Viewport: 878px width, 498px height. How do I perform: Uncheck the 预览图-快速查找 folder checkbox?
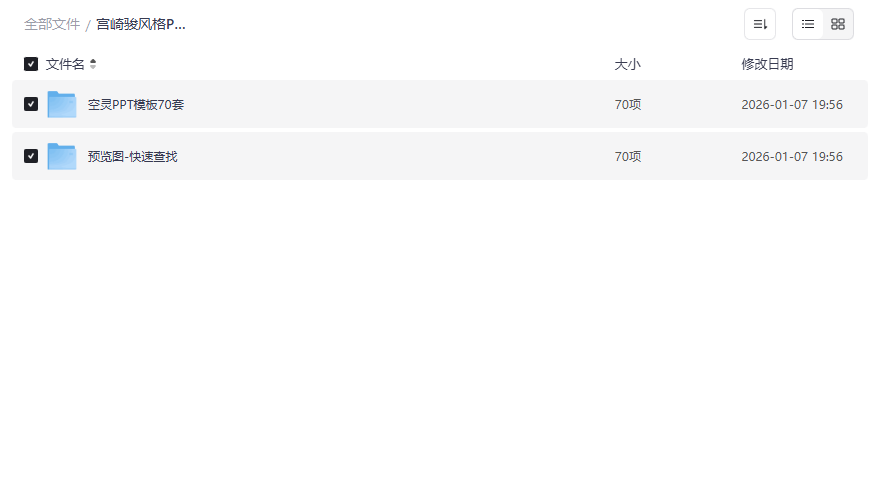click(x=31, y=156)
